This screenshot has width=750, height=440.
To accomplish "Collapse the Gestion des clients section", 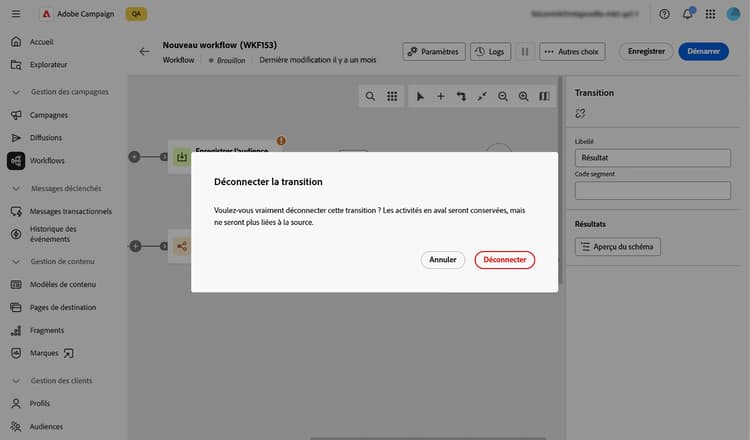I will [x=16, y=381].
